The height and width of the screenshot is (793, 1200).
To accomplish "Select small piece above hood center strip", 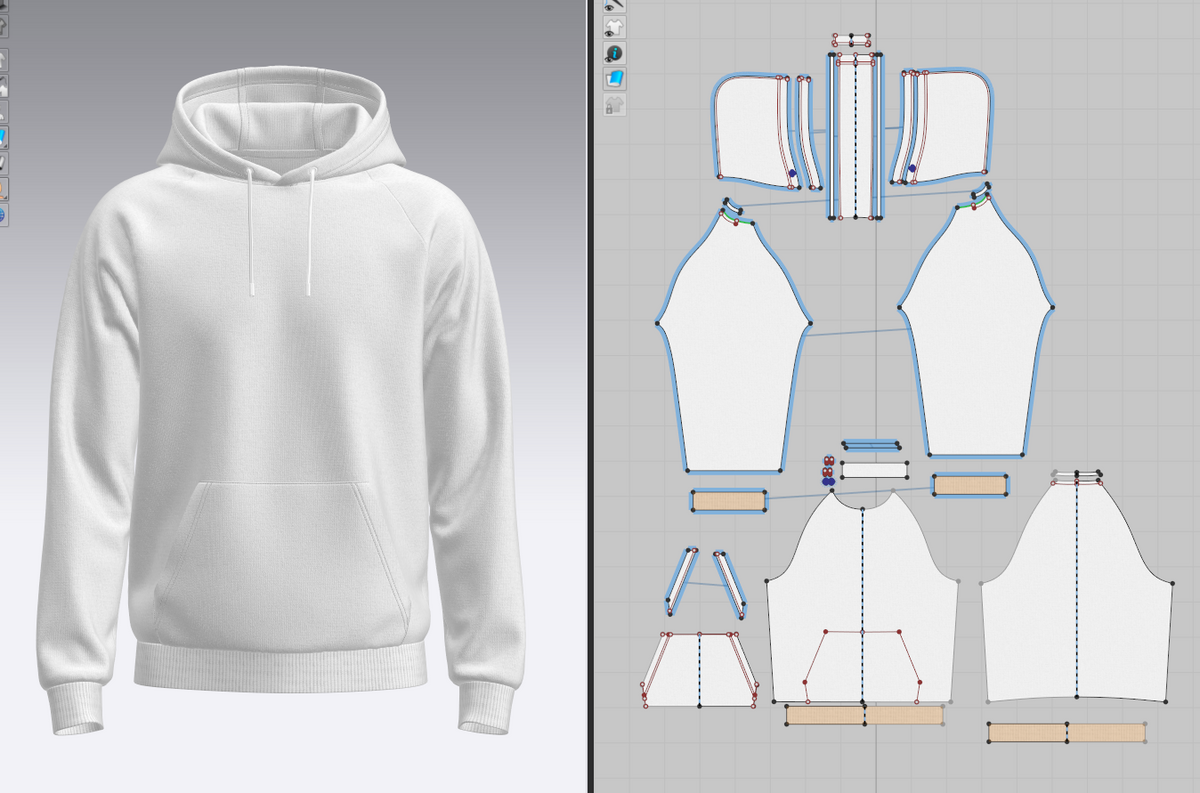I will 852,40.
